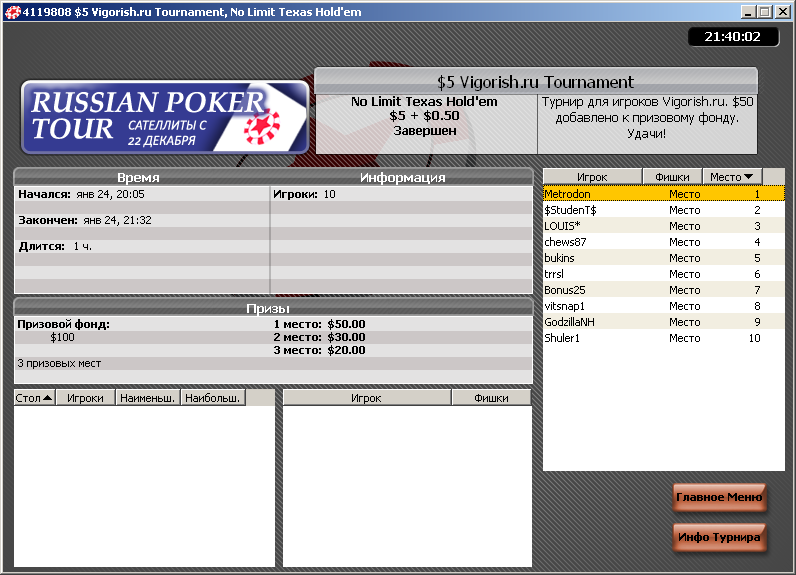The image size is (796, 575).
Task: Select player LOUIS* row
Action: point(664,226)
